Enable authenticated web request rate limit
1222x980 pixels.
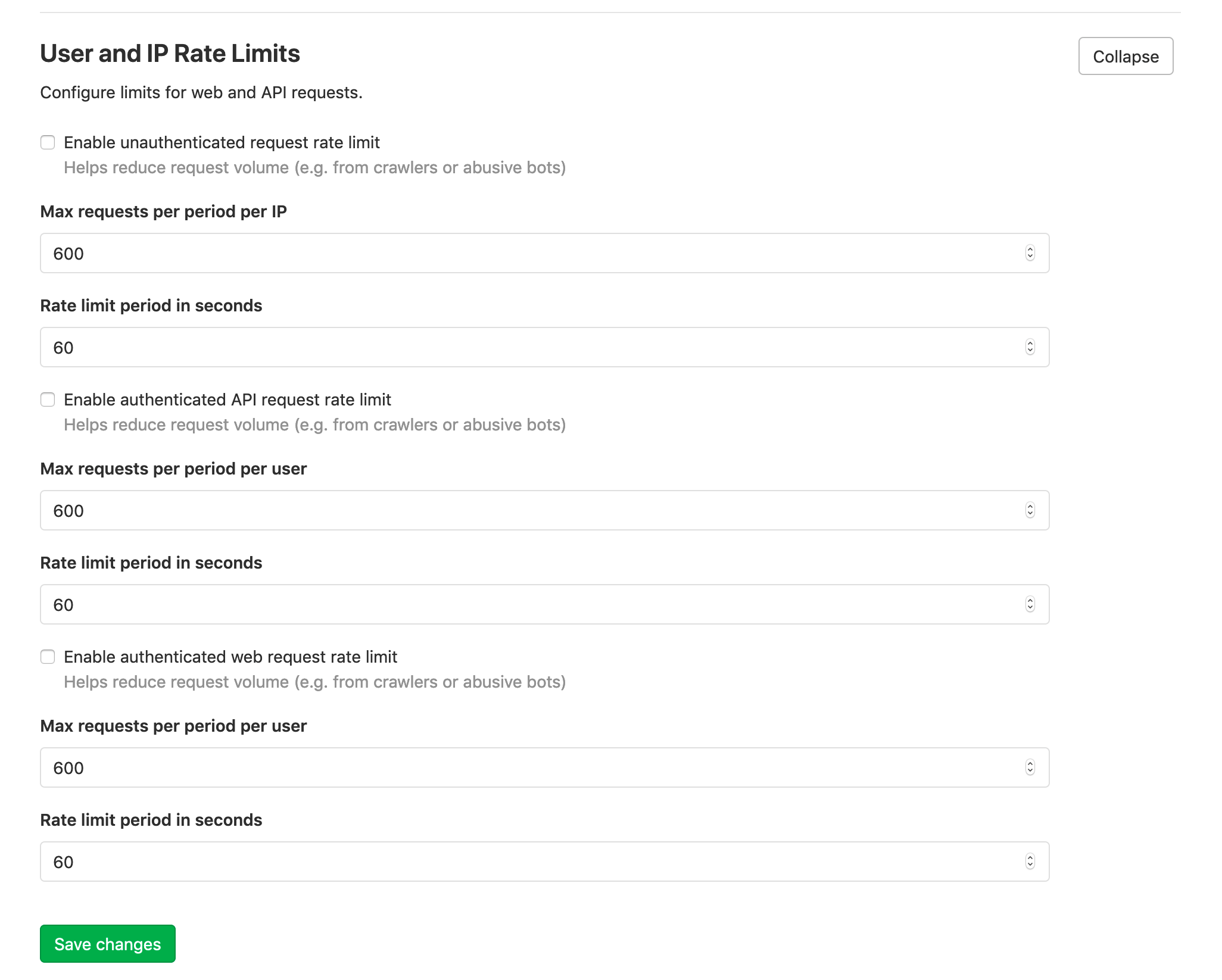tap(48, 657)
